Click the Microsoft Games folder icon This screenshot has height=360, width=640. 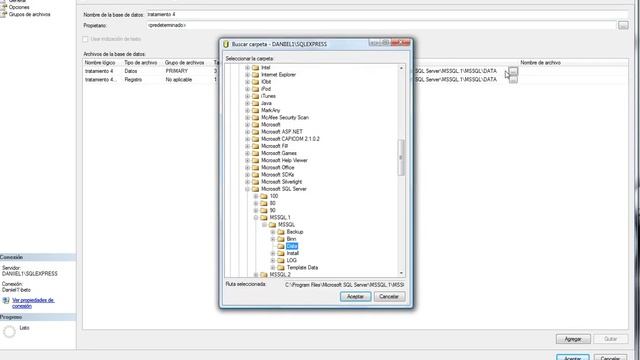coord(256,153)
